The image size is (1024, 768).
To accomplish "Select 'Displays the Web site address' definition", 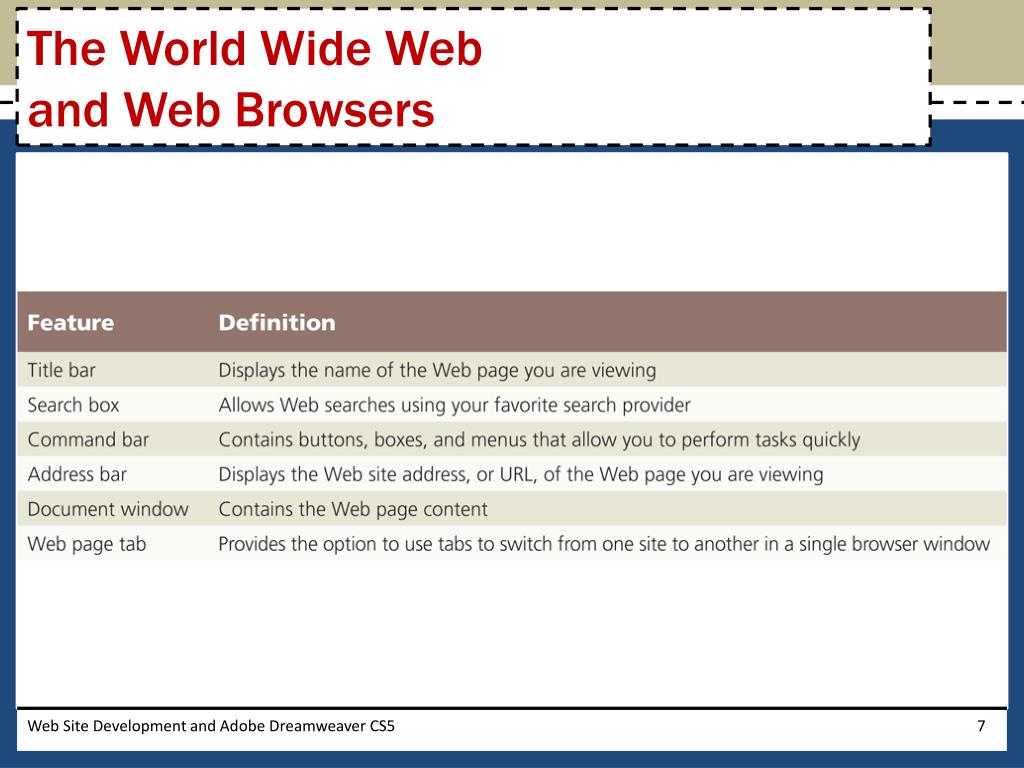I will [x=520, y=474].
